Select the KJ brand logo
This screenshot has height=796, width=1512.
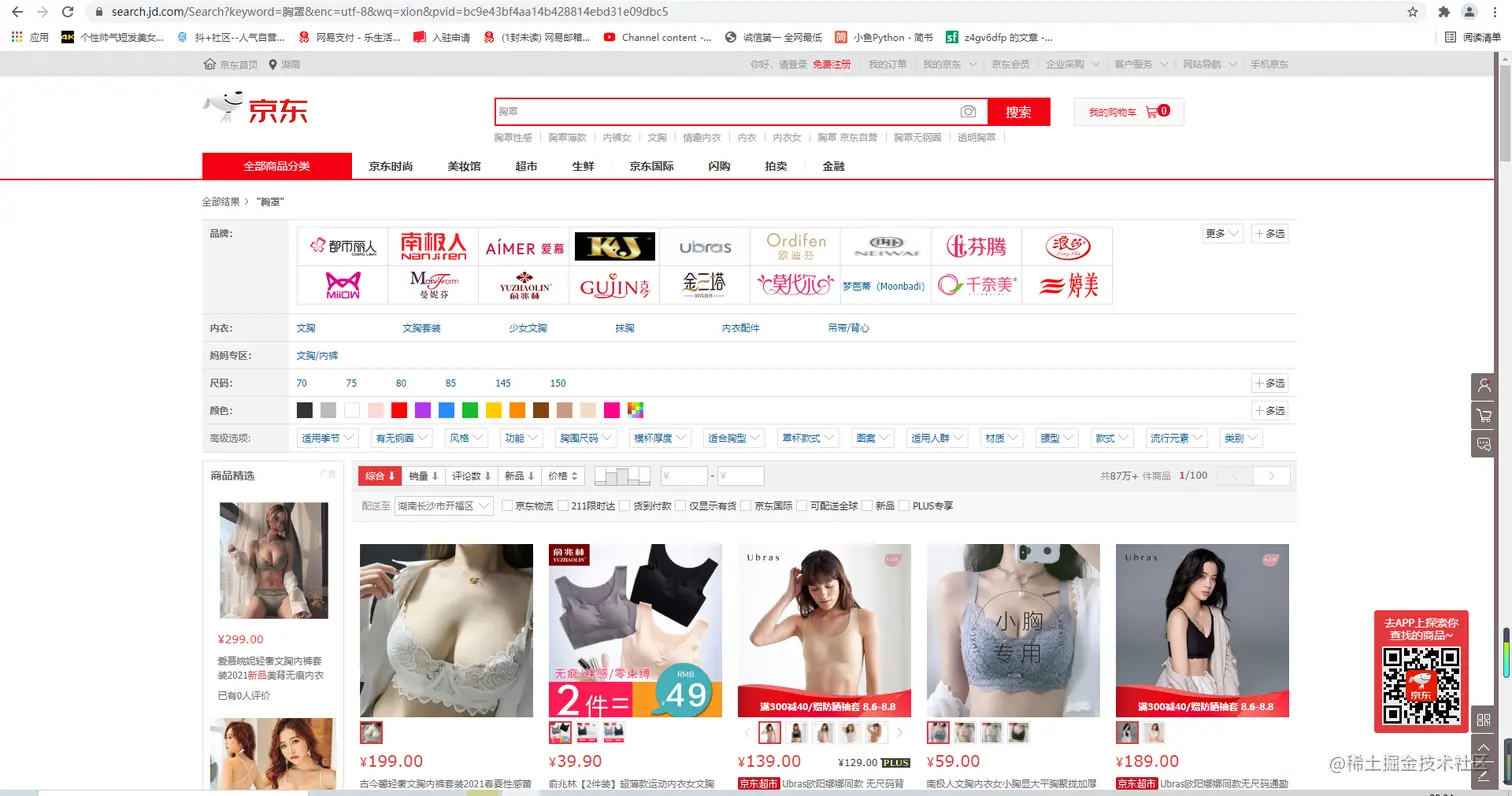pyautogui.click(x=614, y=246)
